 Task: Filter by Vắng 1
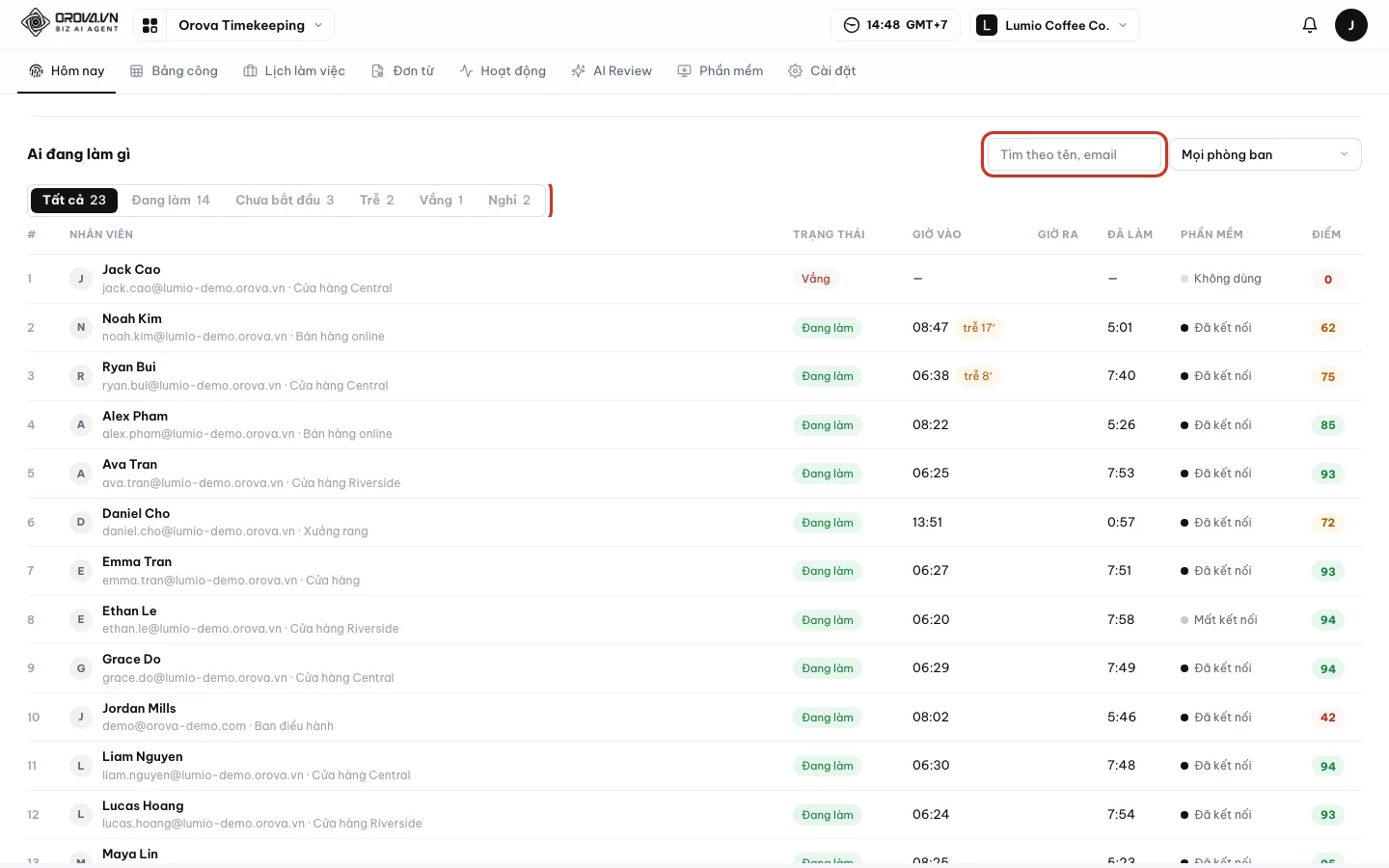442,201
